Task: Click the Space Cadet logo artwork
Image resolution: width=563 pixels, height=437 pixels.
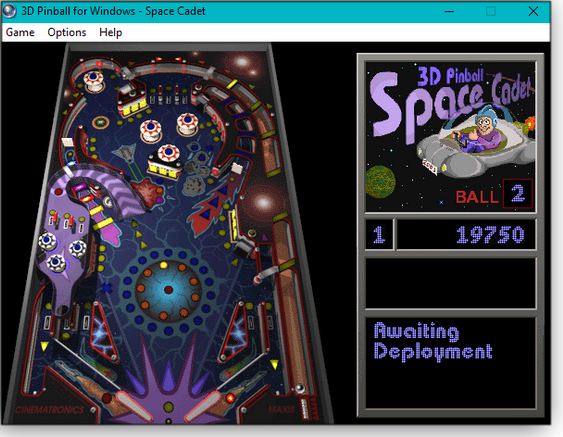Action: pyautogui.click(x=450, y=136)
